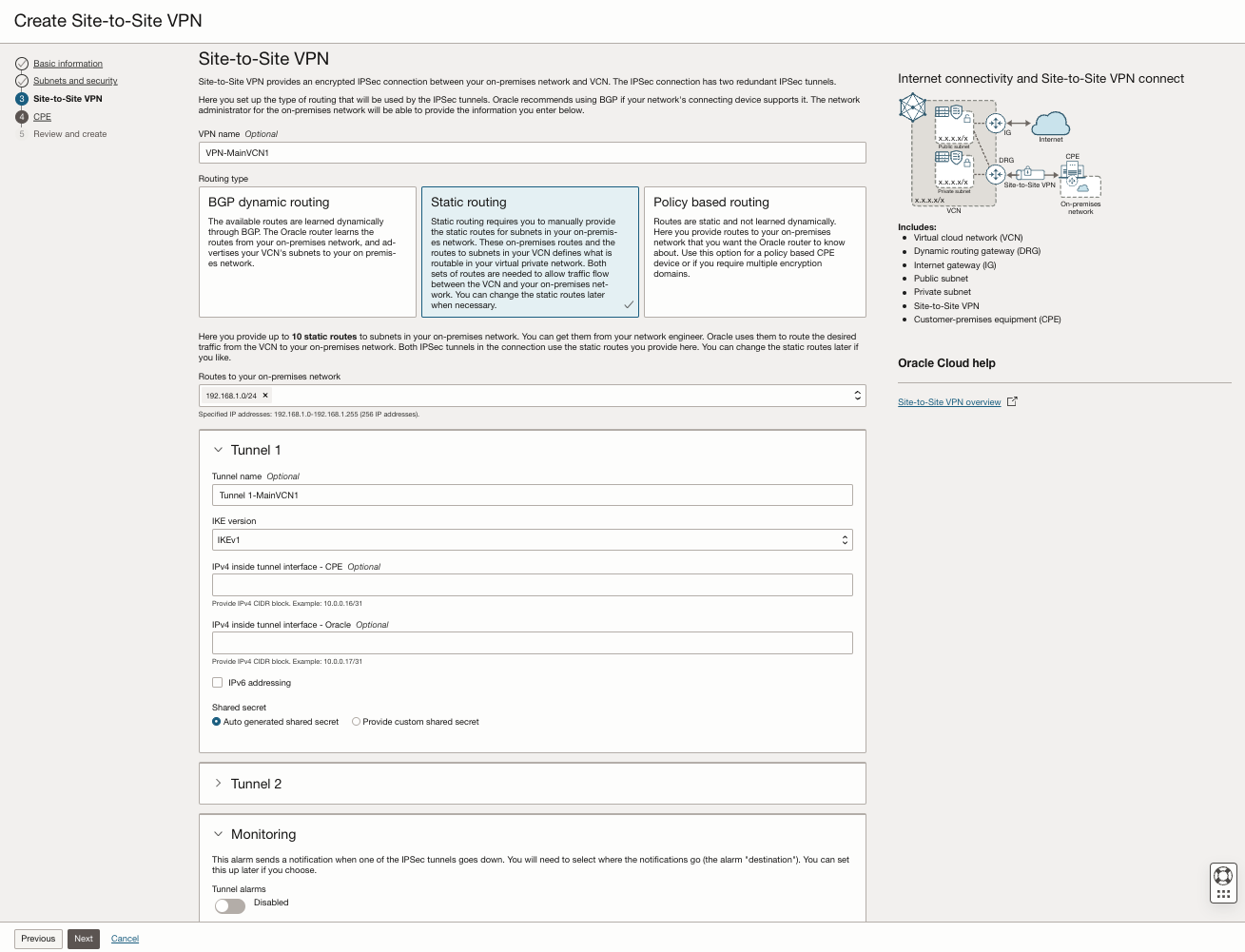1245x952 pixels.
Task: Open the Site-to-Site VPN overview link
Action: pyautogui.click(x=948, y=401)
